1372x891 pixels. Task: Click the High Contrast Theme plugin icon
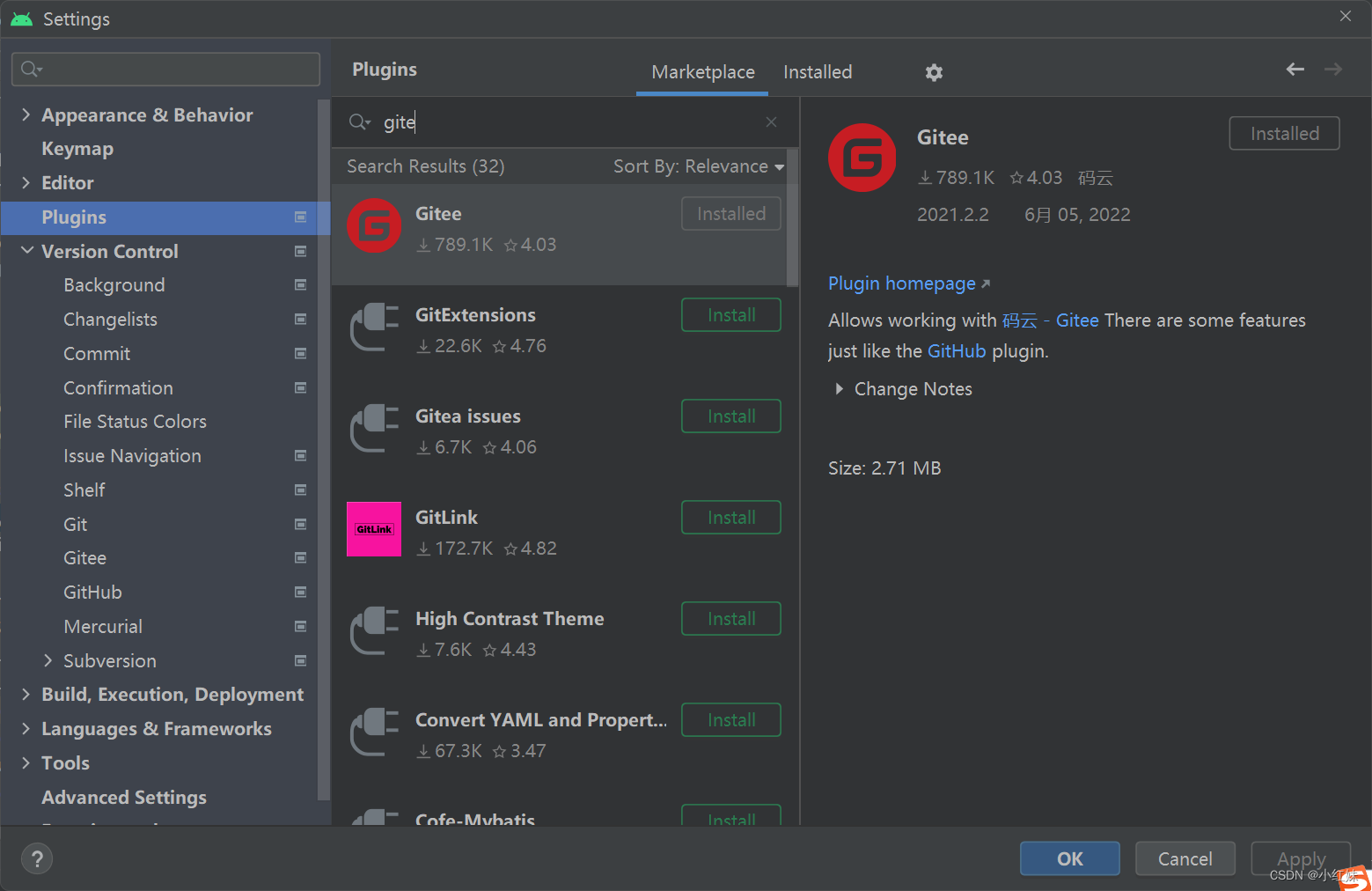click(374, 631)
